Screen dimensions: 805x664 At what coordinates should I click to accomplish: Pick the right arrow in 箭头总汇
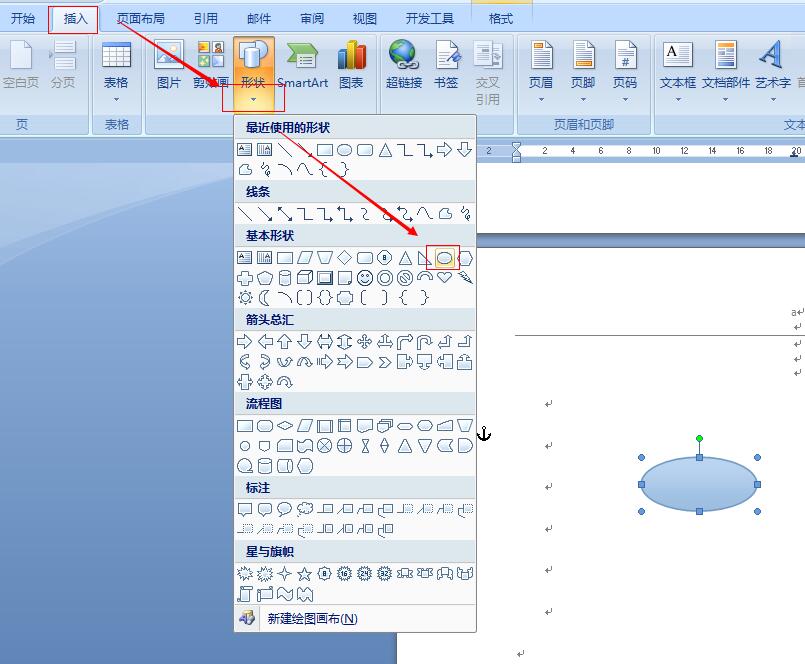(245, 342)
